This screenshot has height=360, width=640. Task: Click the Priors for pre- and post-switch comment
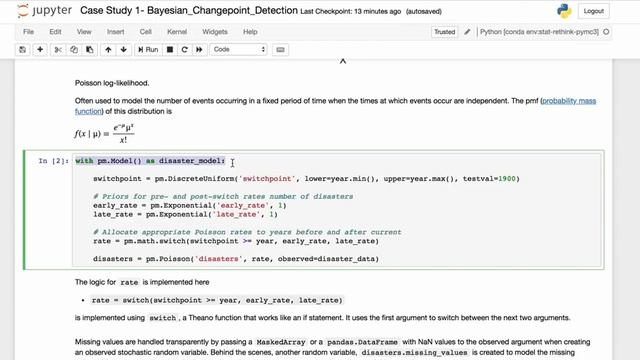pyautogui.click(x=223, y=196)
